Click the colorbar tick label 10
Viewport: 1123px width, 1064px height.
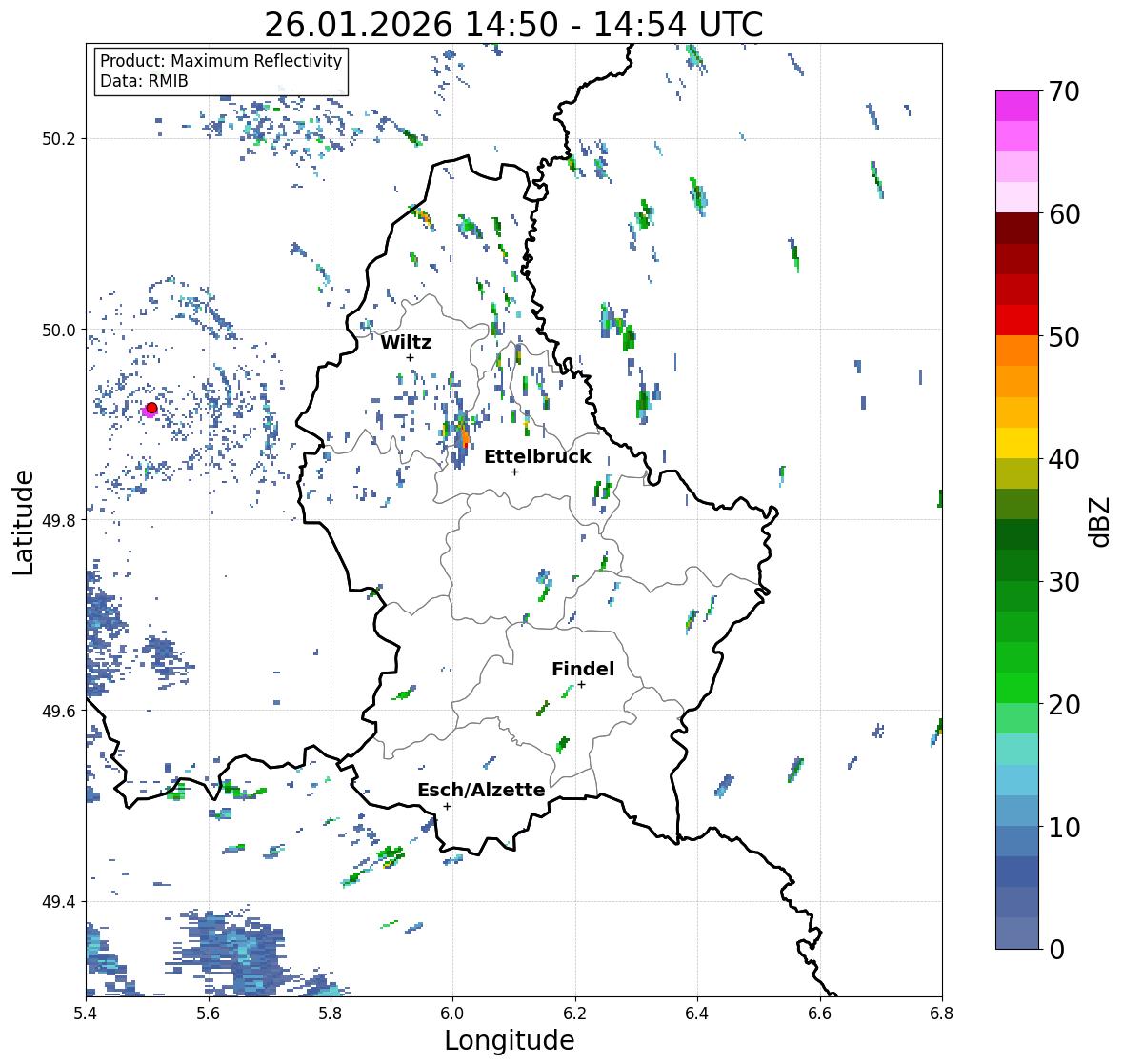tap(1064, 827)
